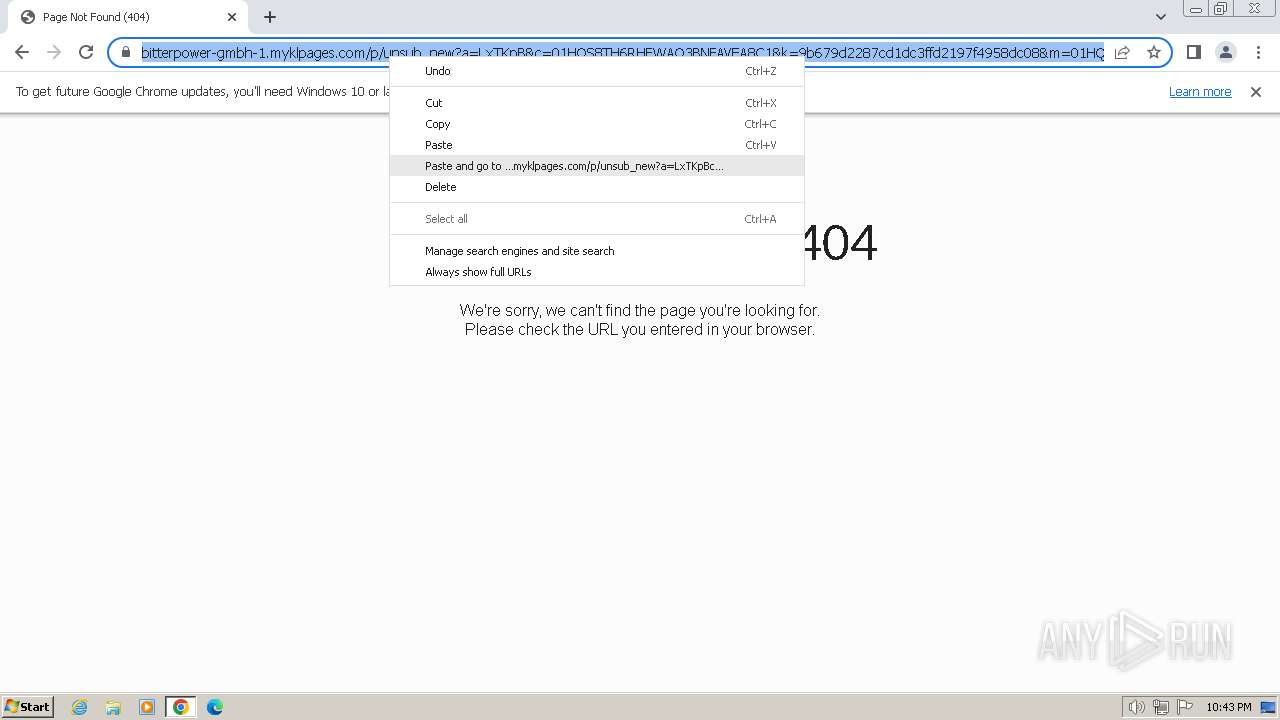Dismiss the Chrome updates infobar
Image resolution: width=1280 pixels, height=720 pixels.
tap(1255, 92)
